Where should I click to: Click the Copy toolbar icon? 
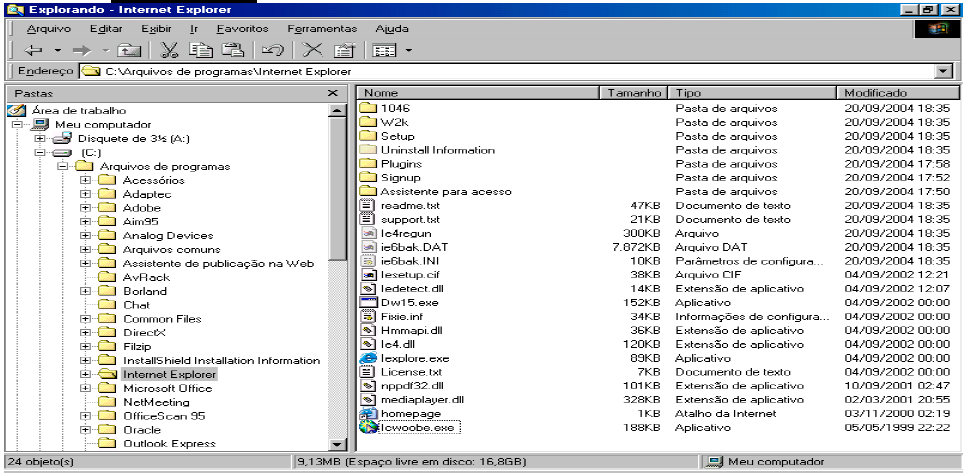(201, 51)
